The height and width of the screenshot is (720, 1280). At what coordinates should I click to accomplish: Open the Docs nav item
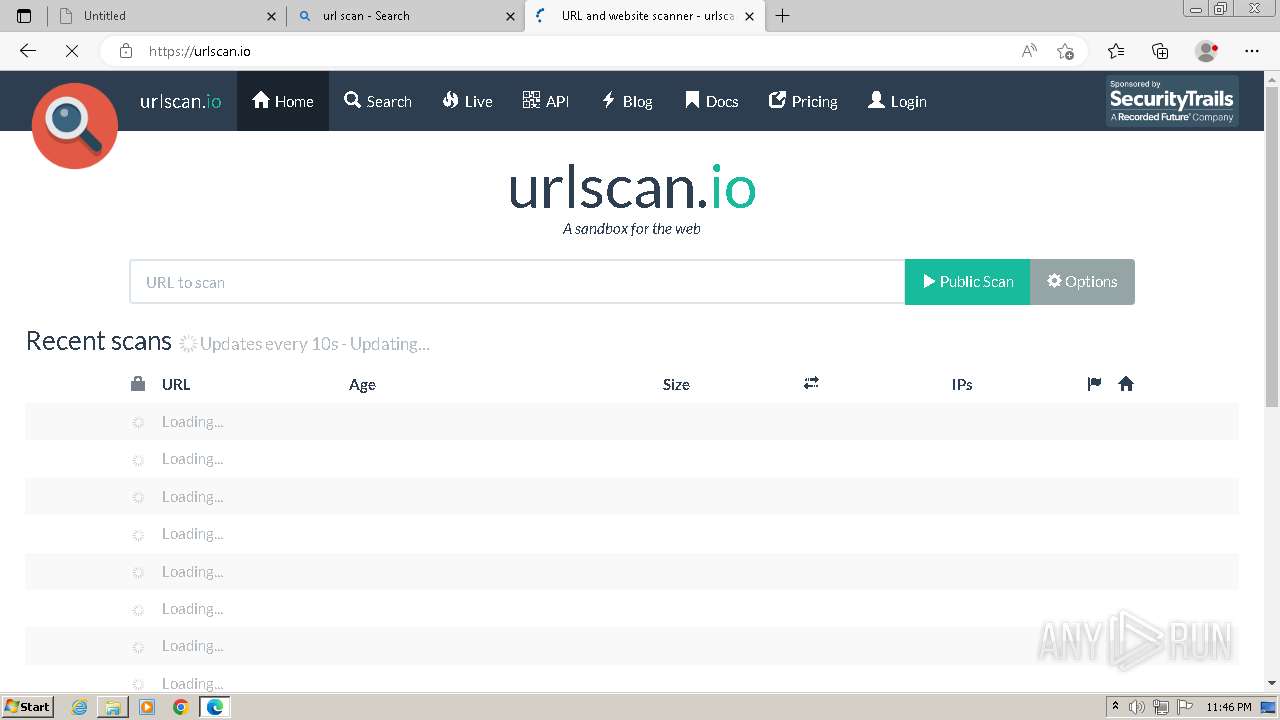click(x=712, y=101)
